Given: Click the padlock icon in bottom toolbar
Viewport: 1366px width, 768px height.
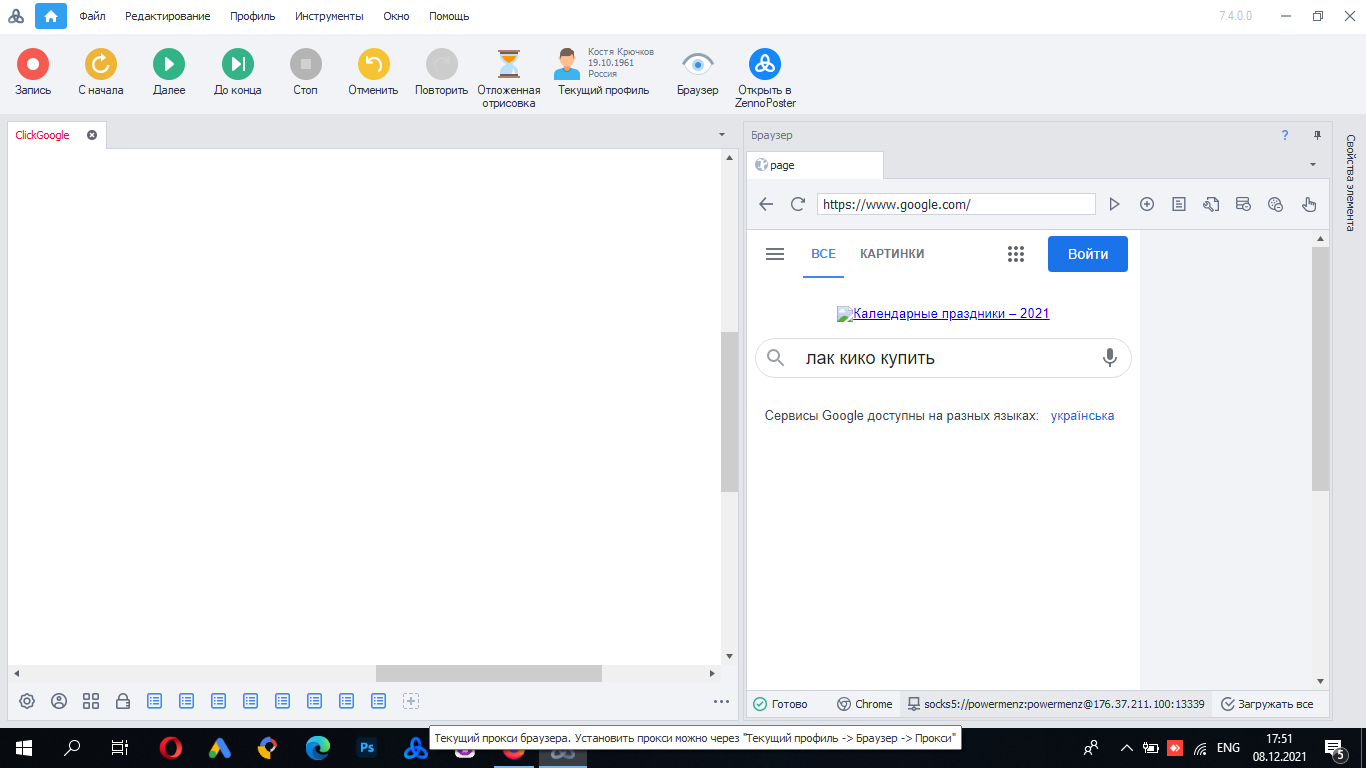Looking at the screenshot, I should (123, 701).
